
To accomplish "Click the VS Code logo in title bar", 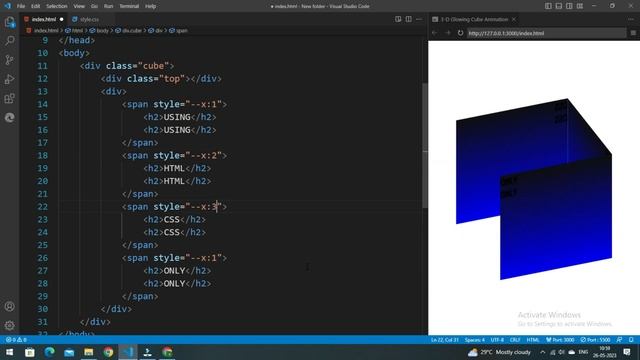I will tap(7, 6).
